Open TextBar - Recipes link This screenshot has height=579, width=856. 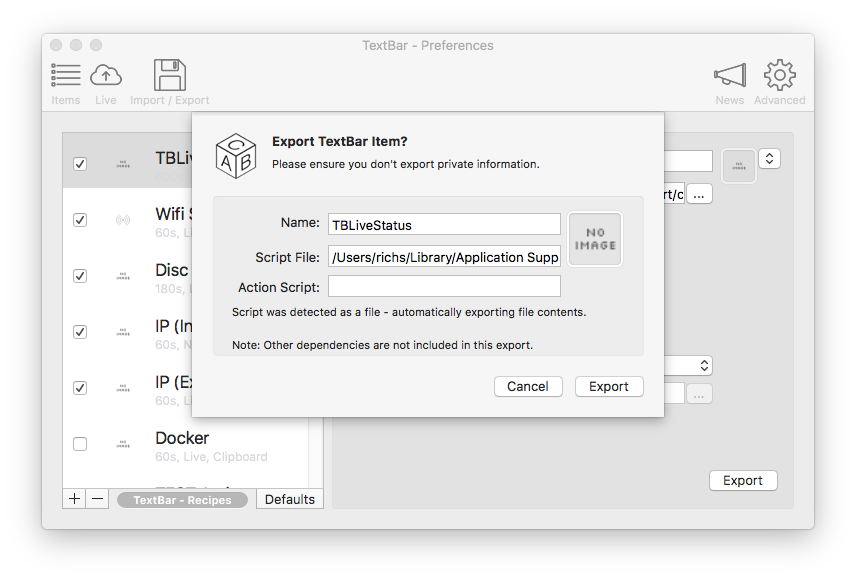pyautogui.click(x=182, y=500)
